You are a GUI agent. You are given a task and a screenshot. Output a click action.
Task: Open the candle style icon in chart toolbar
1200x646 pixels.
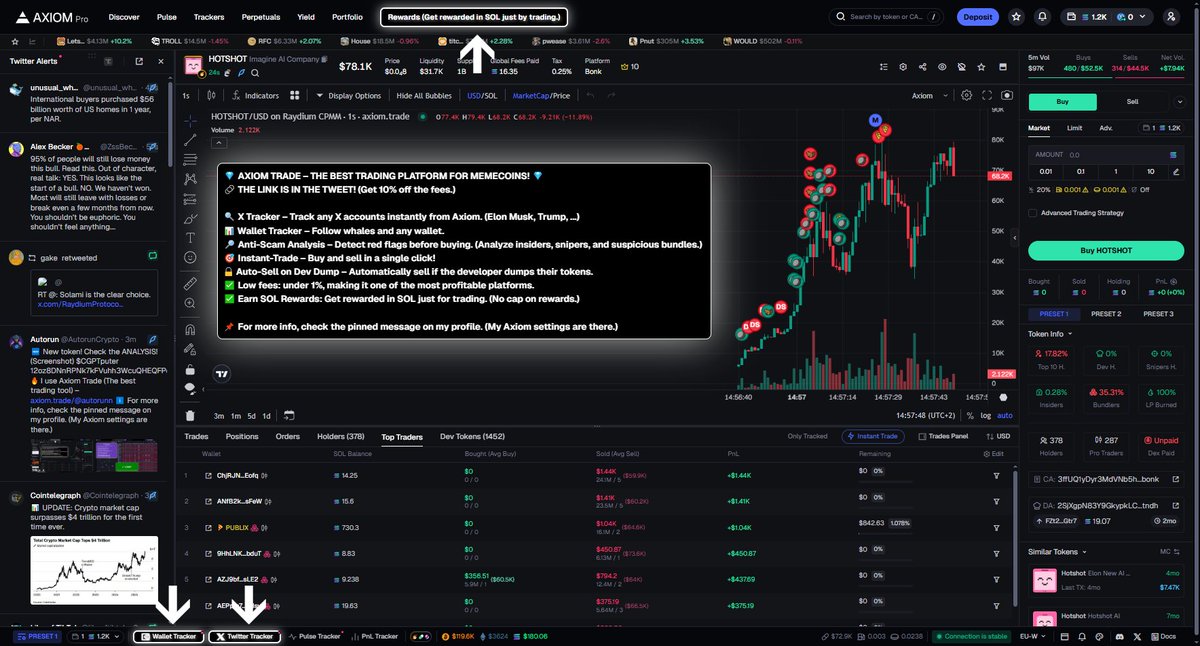(212, 96)
